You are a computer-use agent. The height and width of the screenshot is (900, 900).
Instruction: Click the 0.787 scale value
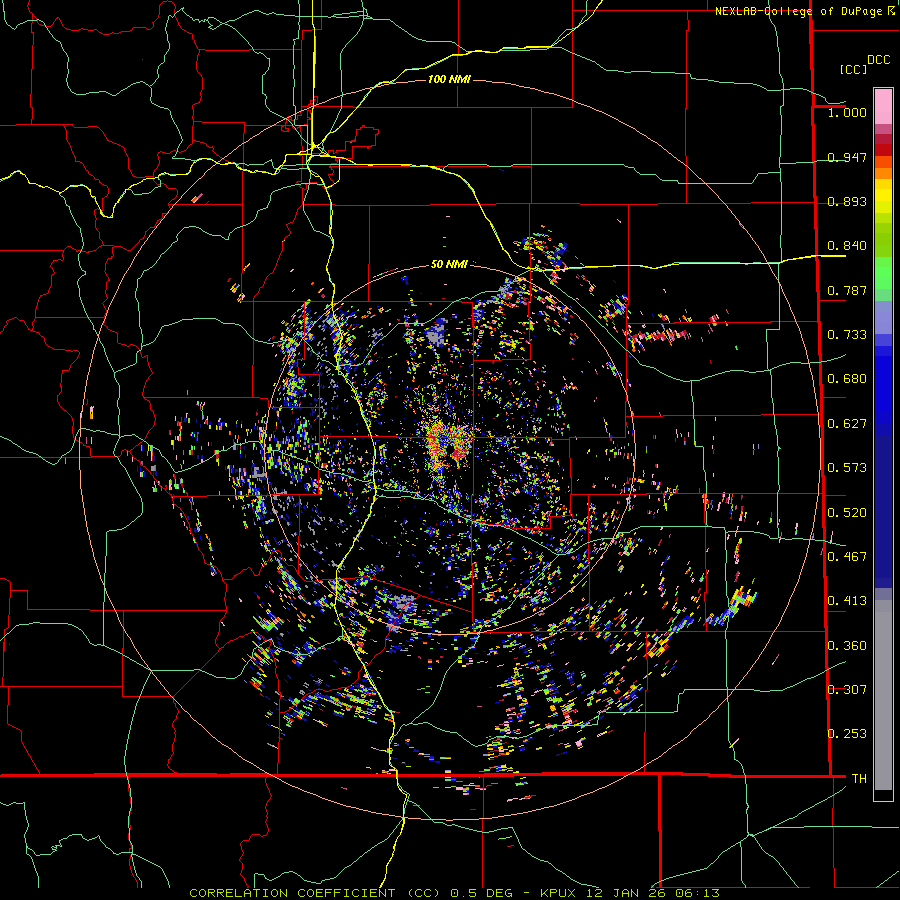coord(847,290)
